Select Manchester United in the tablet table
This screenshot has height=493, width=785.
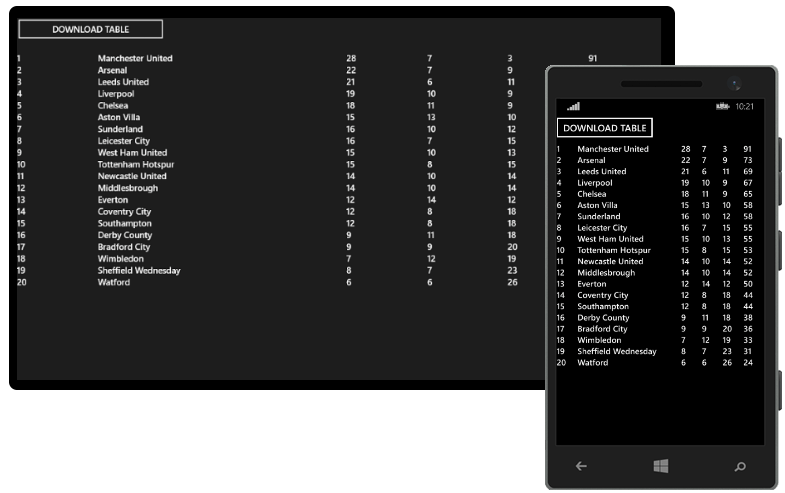[x=135, y=58]
